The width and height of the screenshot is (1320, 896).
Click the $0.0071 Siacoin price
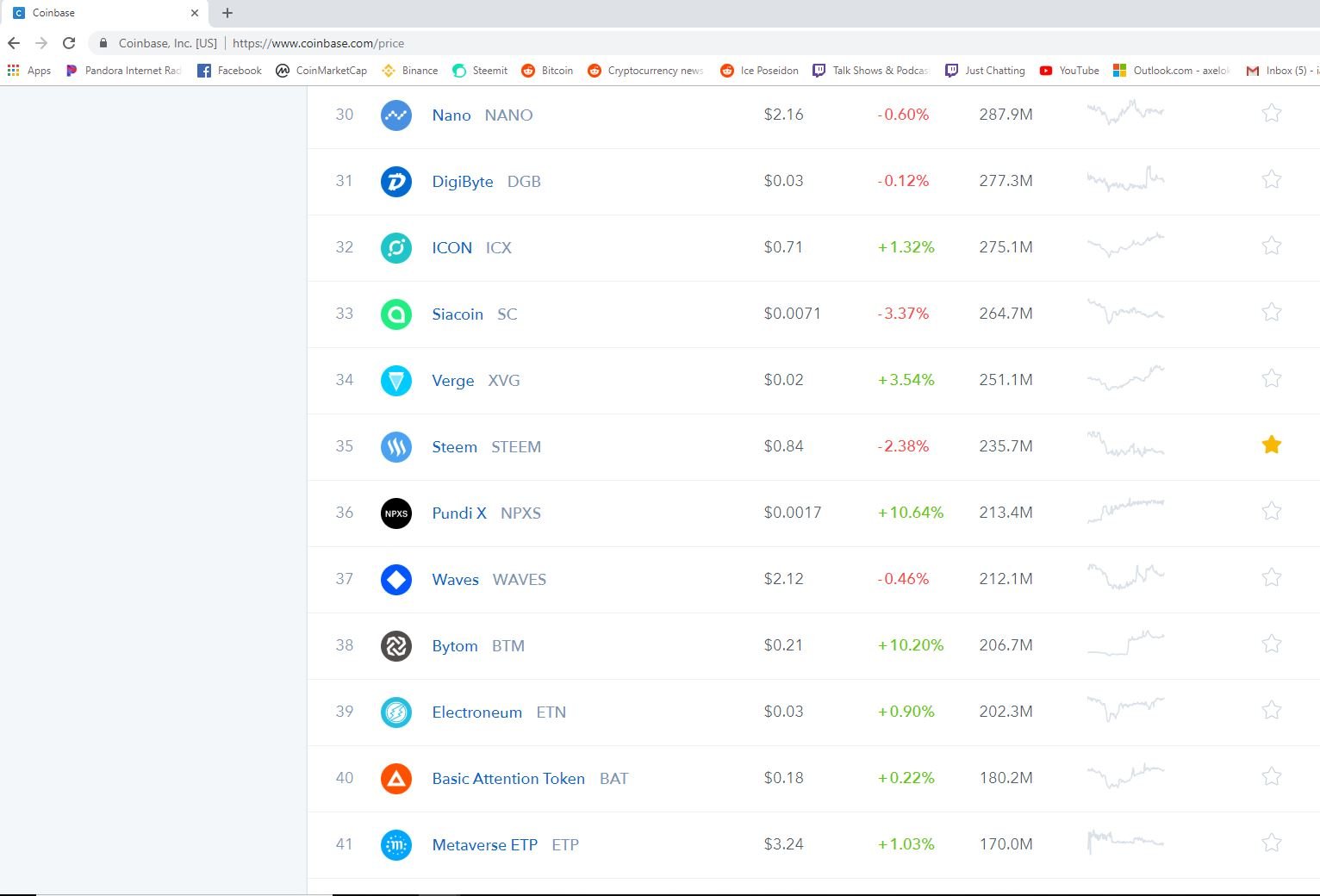(x=793, y=314)
